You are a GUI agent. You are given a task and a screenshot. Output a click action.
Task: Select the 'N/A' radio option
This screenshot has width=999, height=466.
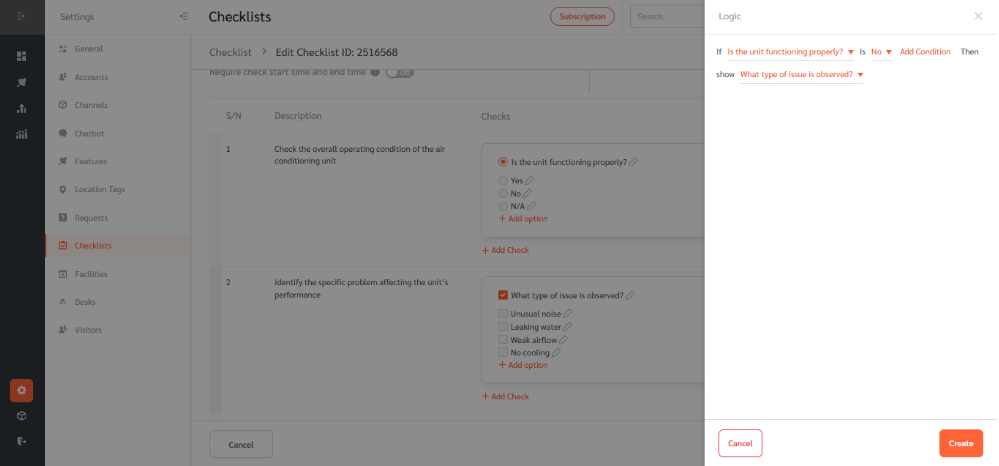pyautogui.click(x=503, y=206)
